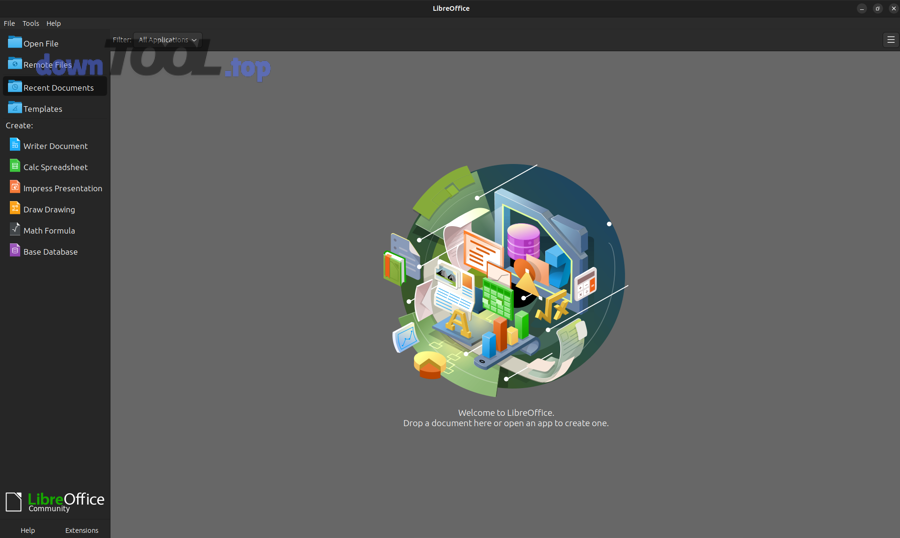Click the Help button at bottom
The width and height of the screenshot is (900, 538).
28,530
